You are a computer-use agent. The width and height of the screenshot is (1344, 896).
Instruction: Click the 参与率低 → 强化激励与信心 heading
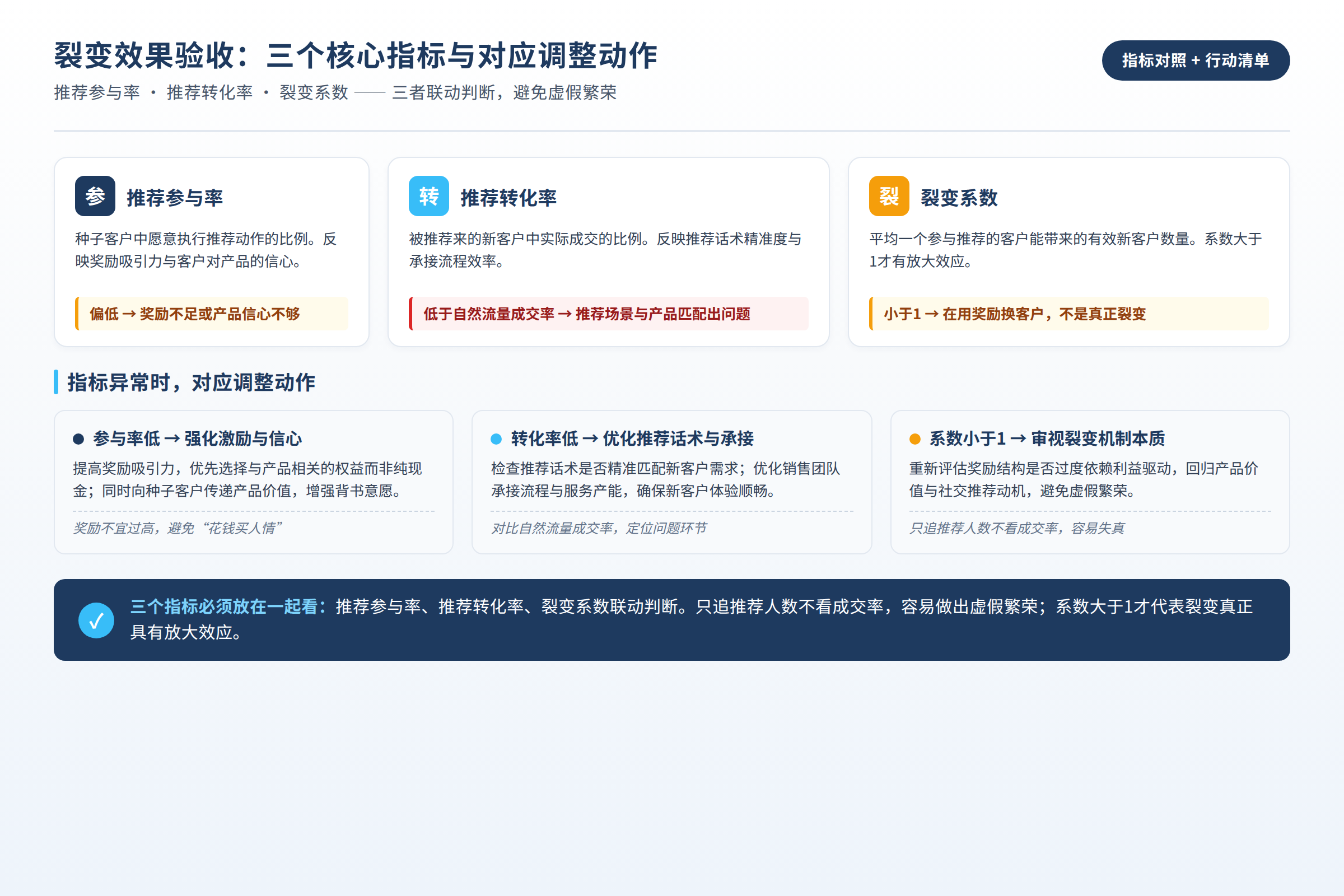coord(197,439)
